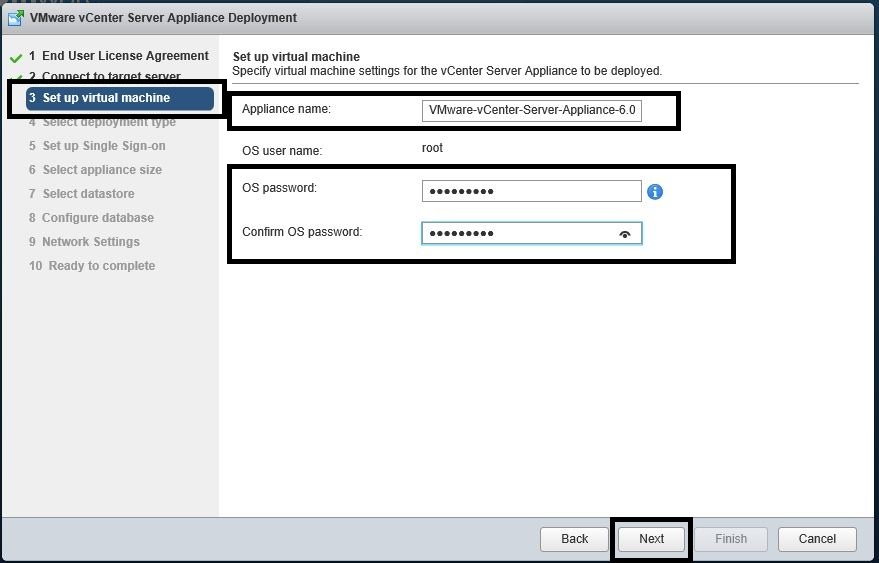Select step 3 Set up virtual machine
The height and width of the screenshot is (563, 879).
point(106,98)
